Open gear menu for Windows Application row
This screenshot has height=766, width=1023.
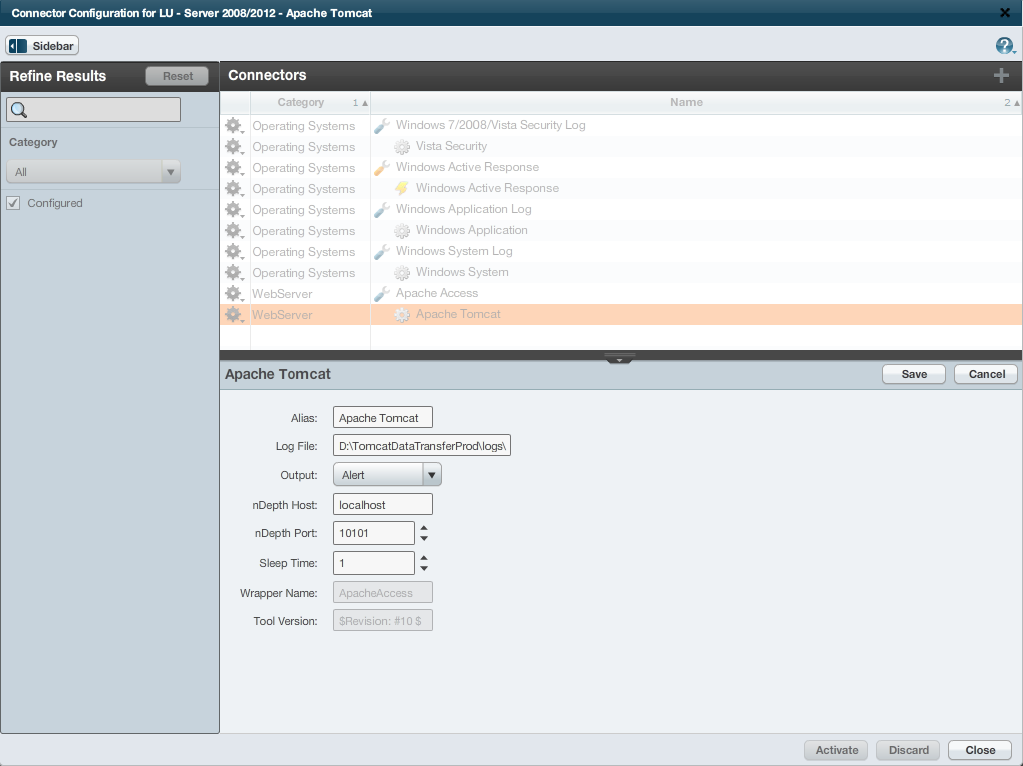(x=234, y=230)
